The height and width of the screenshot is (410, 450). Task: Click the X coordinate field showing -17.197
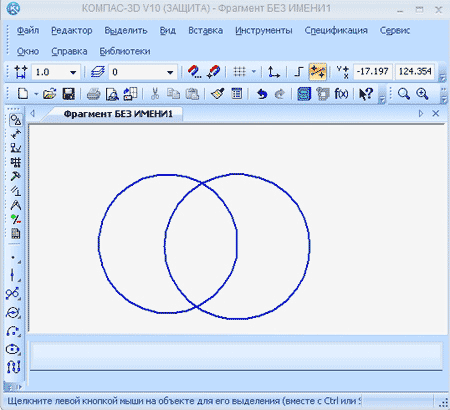(x=373, y=71)
